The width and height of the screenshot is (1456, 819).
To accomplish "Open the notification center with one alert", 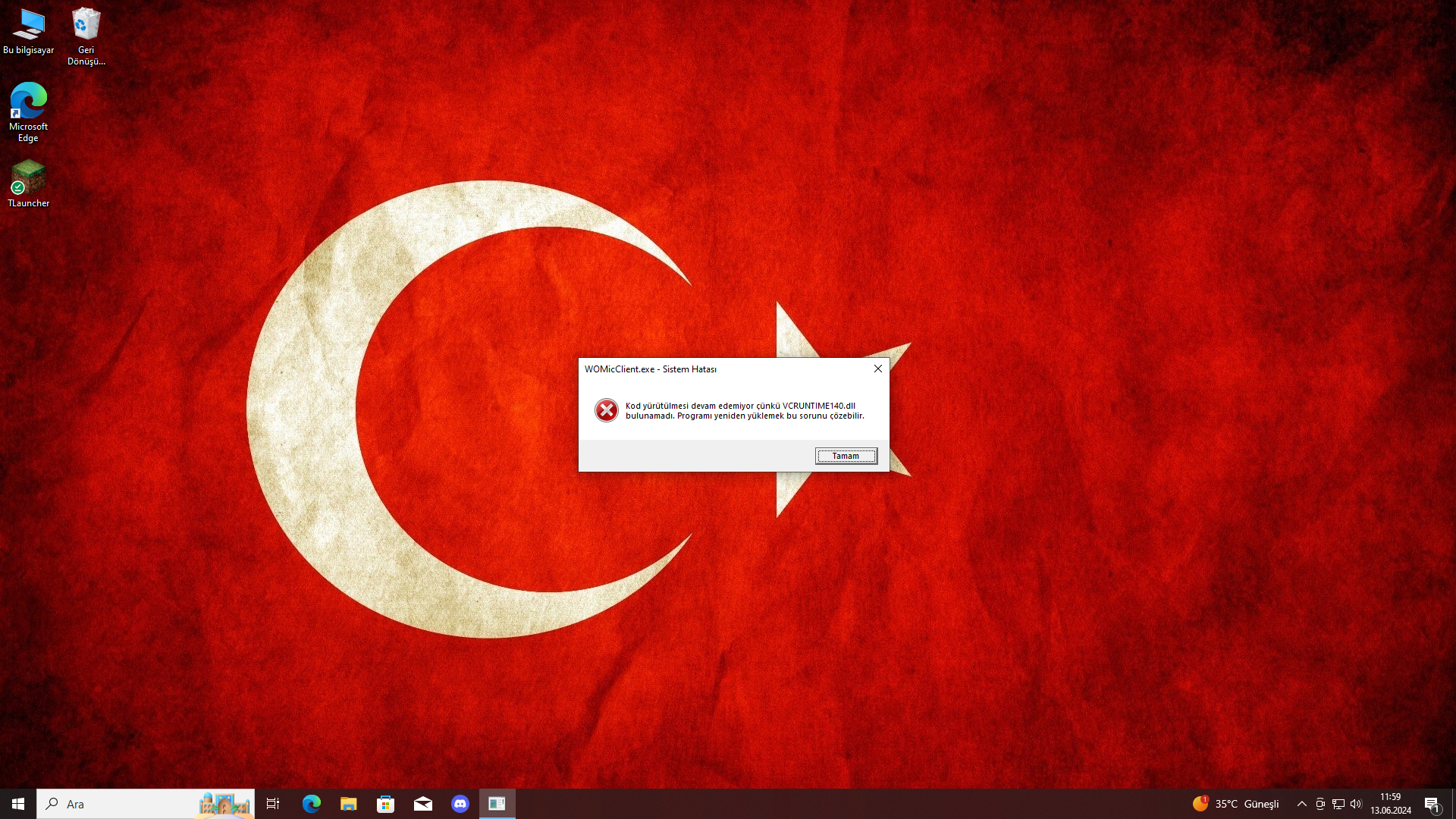I will click(x=1432, y=805).
